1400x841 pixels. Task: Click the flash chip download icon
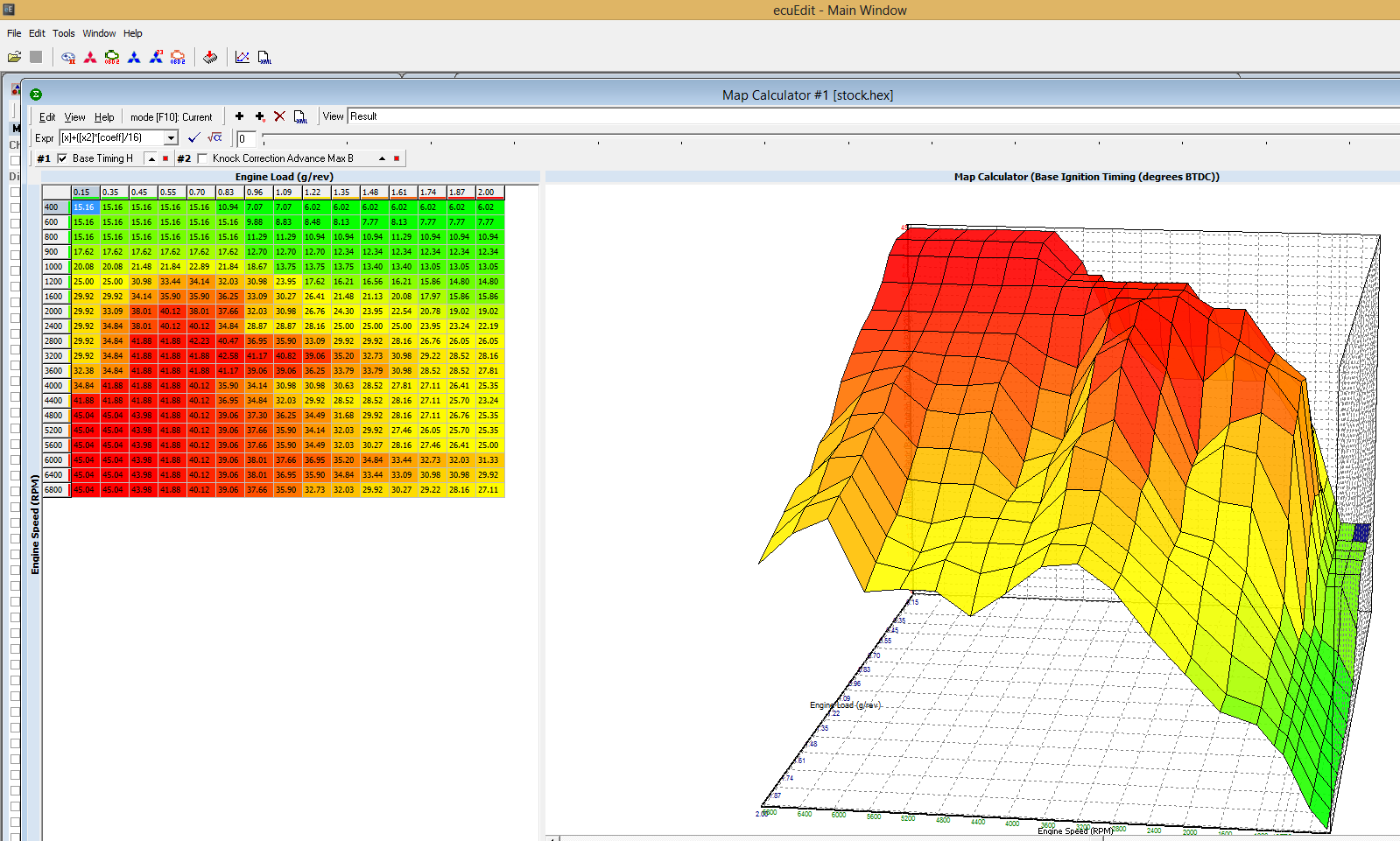210,58
